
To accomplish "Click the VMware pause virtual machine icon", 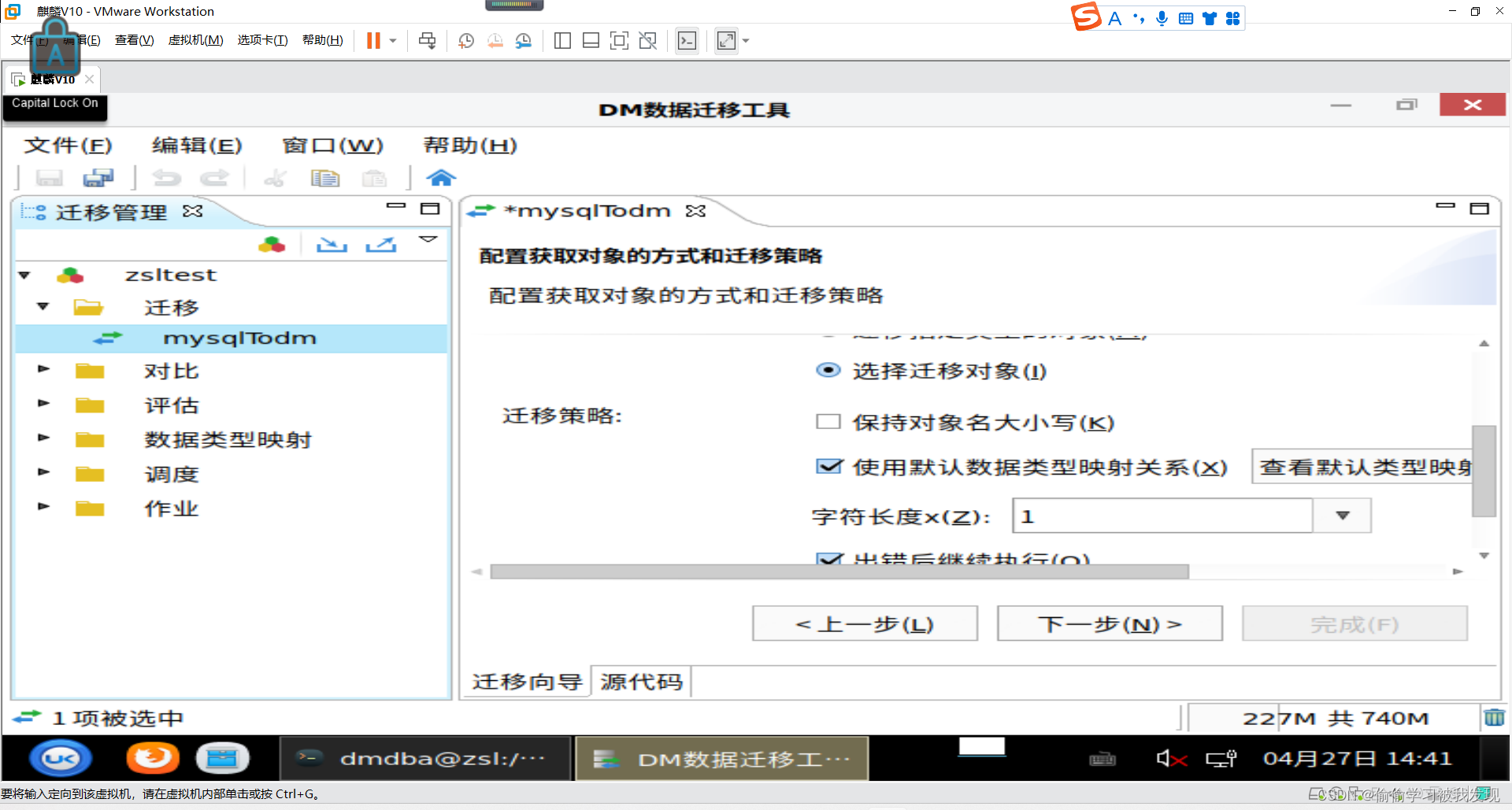I will 373,40.
